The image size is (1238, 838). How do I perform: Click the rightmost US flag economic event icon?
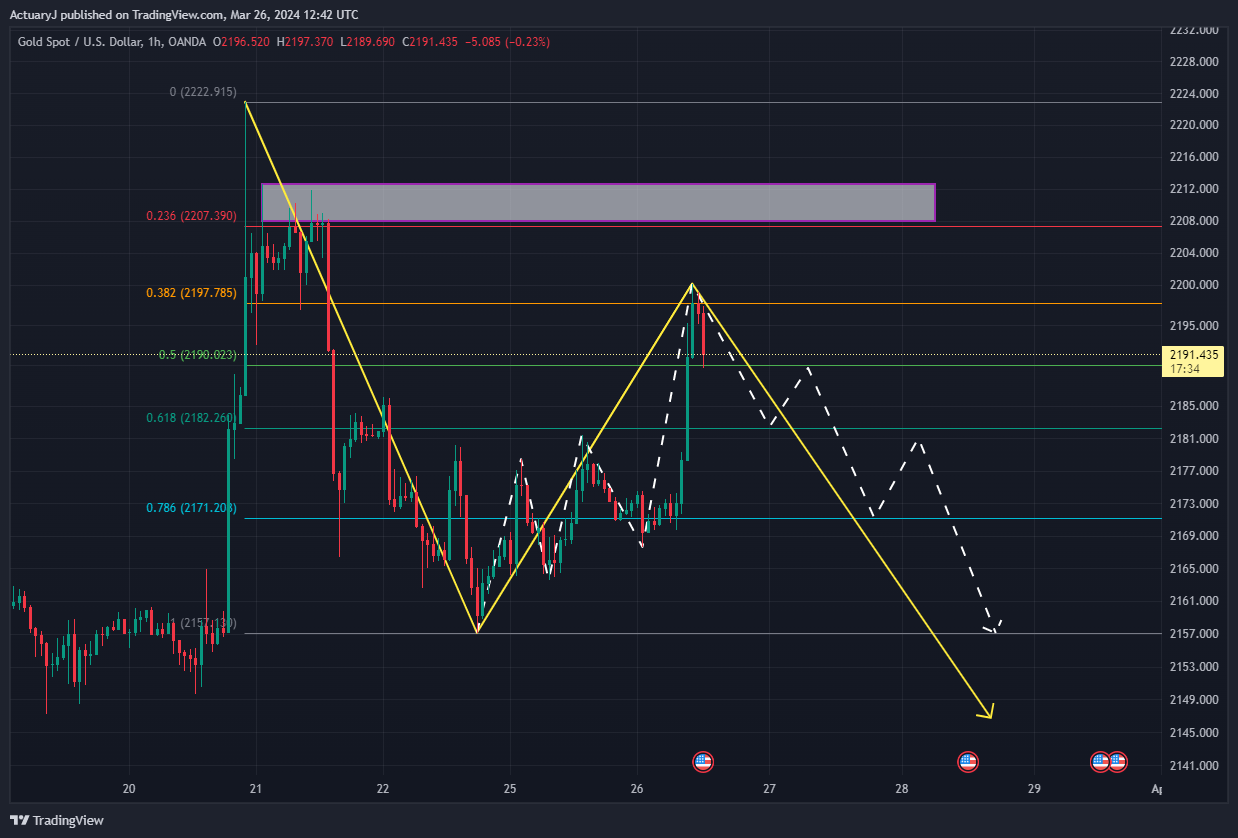[1118, 762]
